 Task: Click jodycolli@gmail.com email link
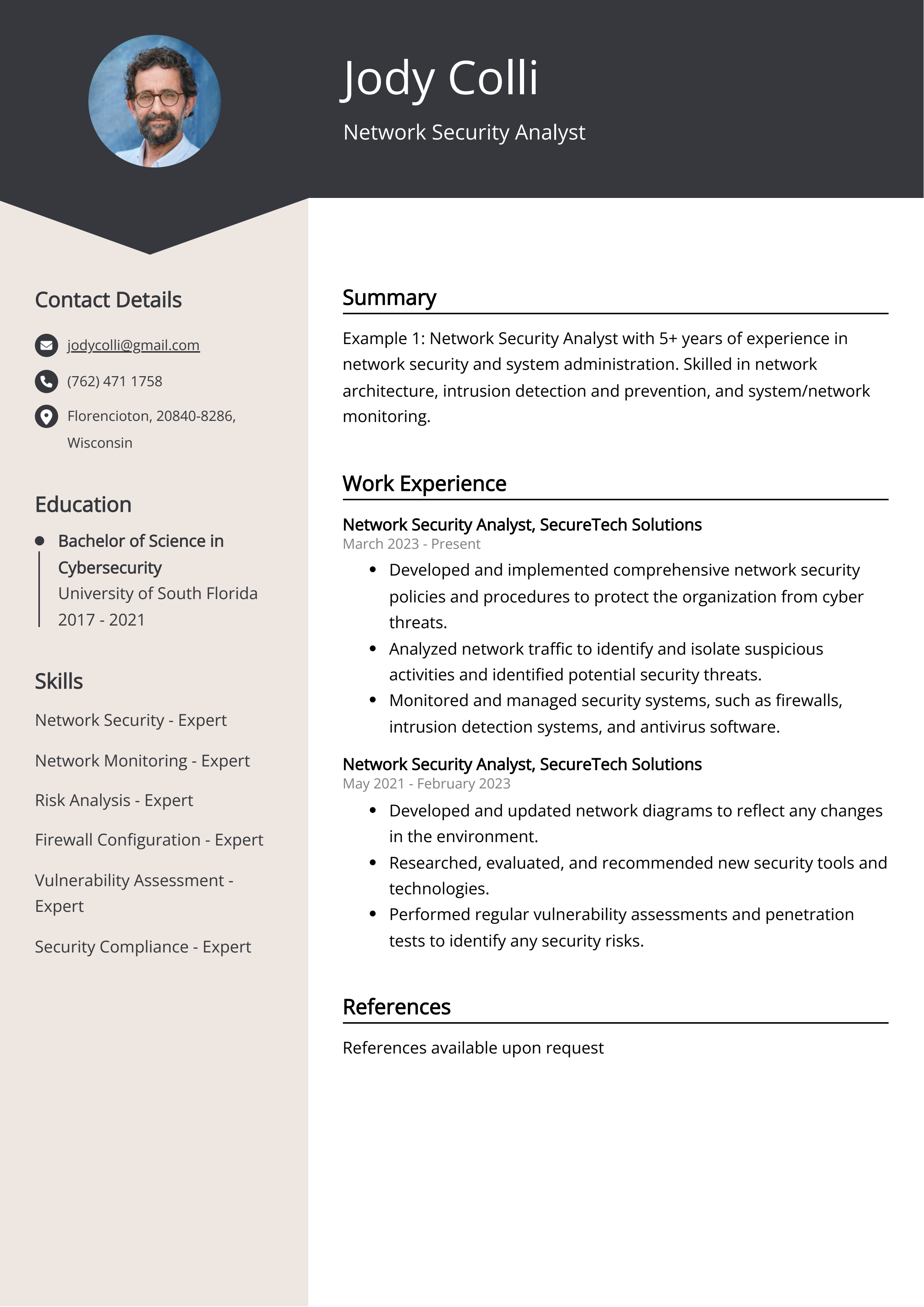[133, 345]
